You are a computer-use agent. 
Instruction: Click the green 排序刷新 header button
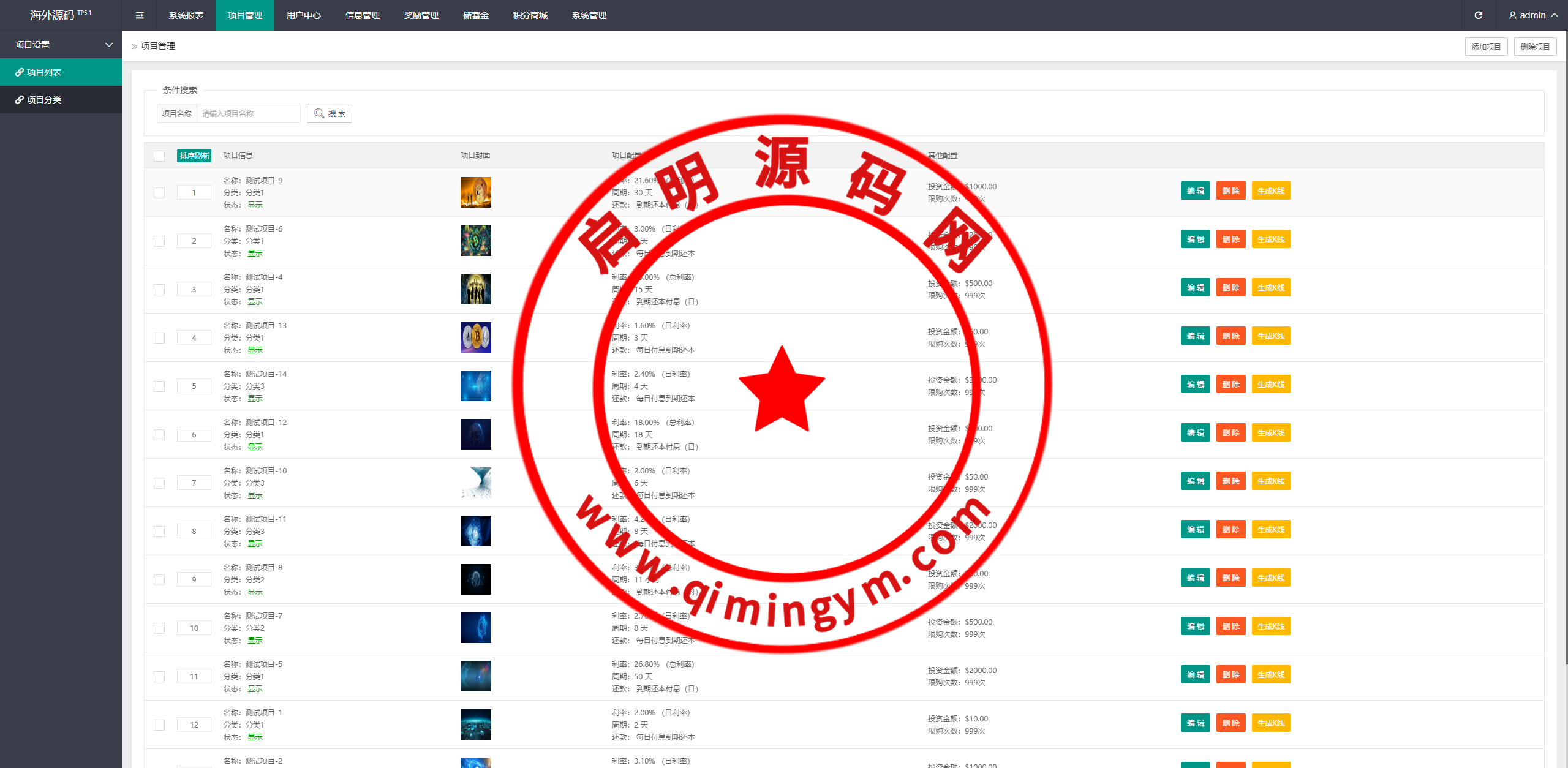194,156
